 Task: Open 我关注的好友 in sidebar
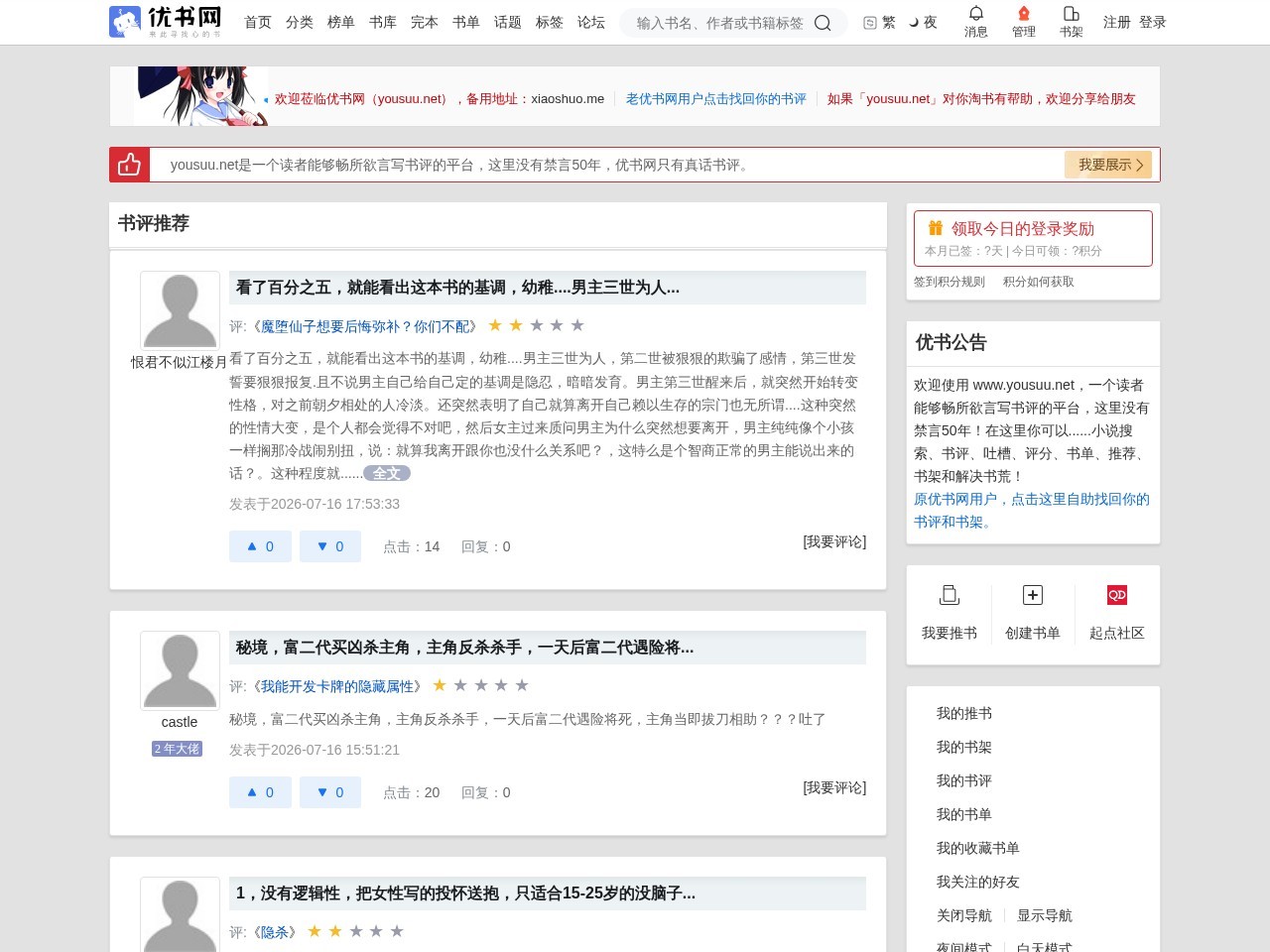point(978,882)
